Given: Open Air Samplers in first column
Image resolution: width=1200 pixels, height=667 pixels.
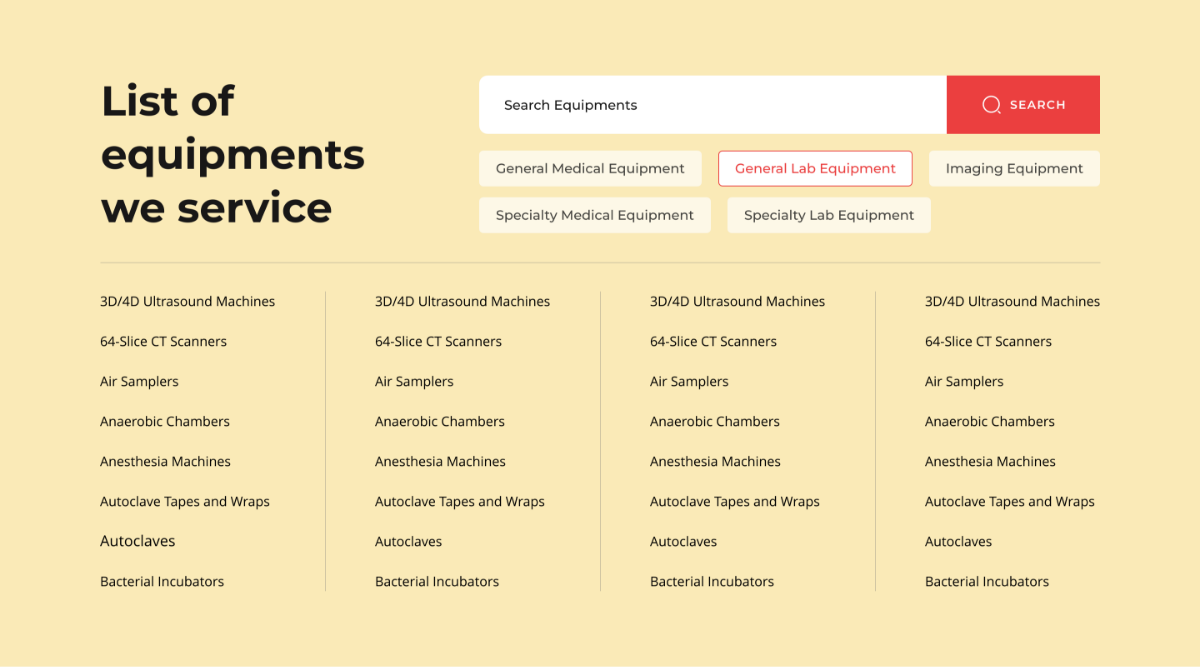Looking at the screenshot, I should tap(139, 382).
